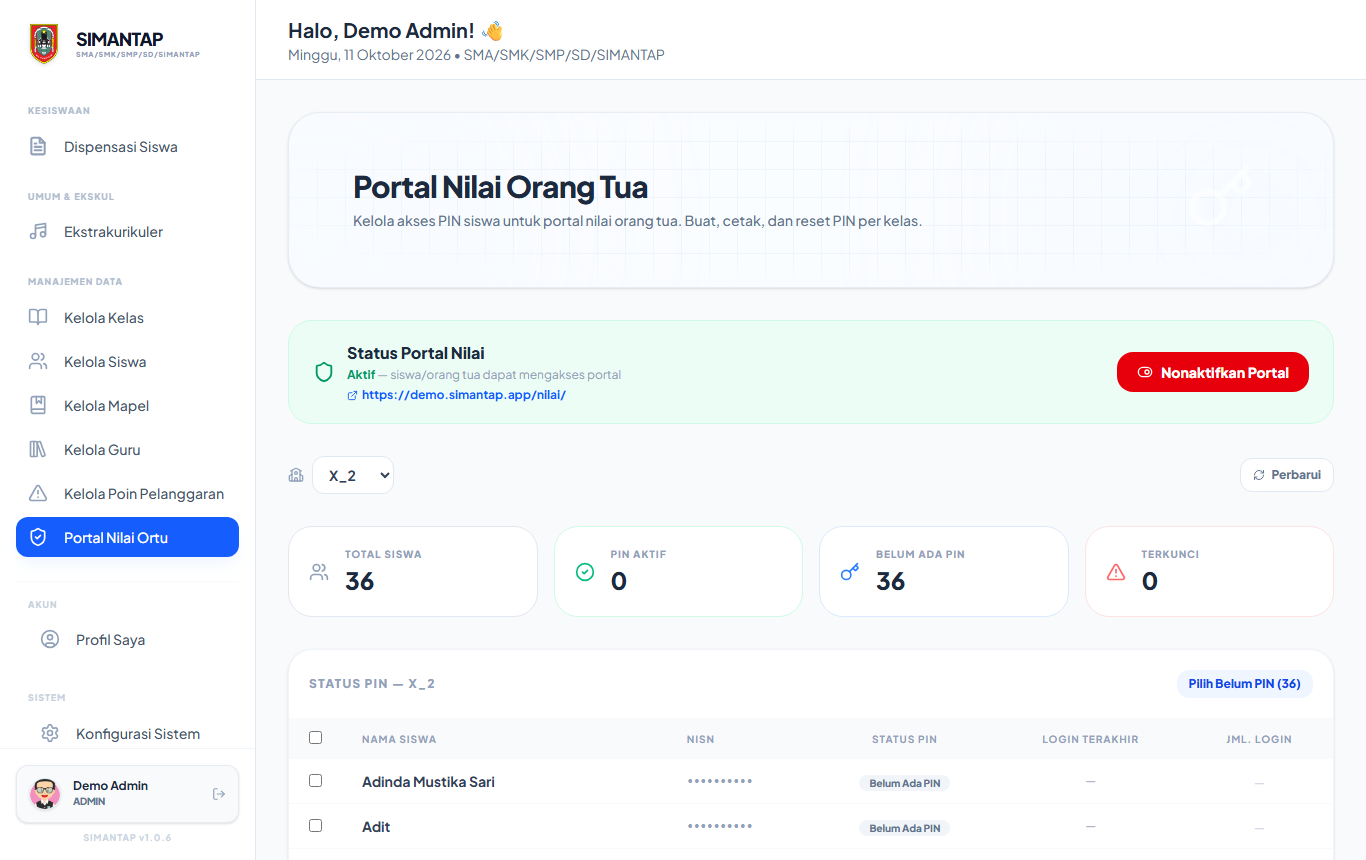This screenshot has width=1366, height=860.
Task: Click the masked NISN in Adit's row
Action: [720, 826]
